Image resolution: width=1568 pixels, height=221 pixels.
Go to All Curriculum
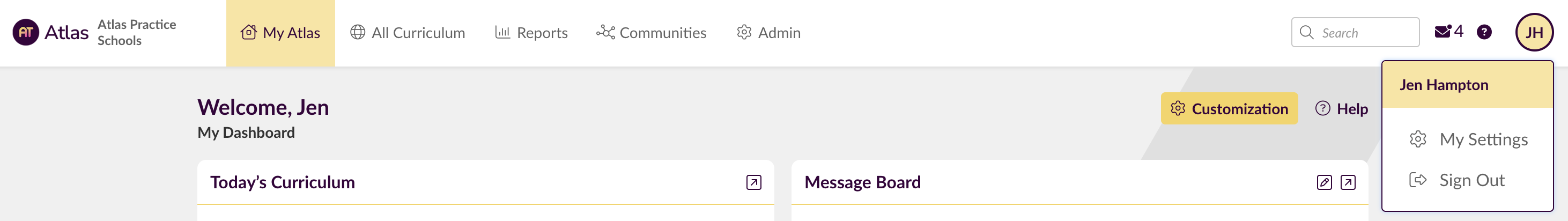click(x=407, y=33)
